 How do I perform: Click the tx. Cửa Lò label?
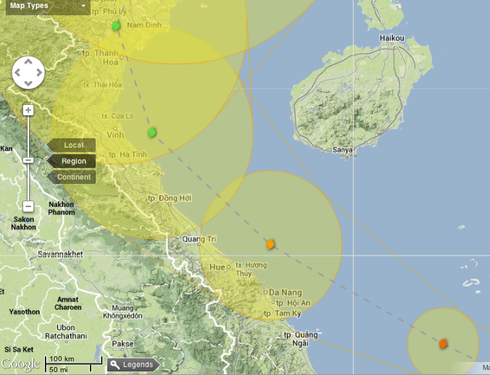tap(118, 116)
